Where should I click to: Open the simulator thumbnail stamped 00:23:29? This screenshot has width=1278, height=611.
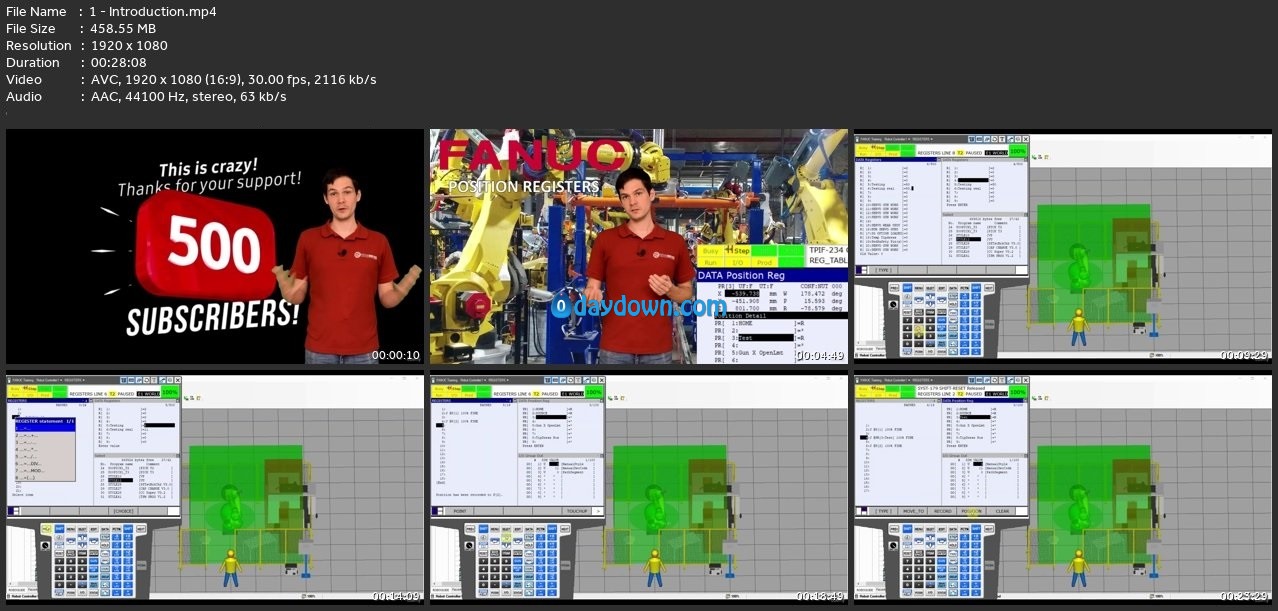(1063, 490)
